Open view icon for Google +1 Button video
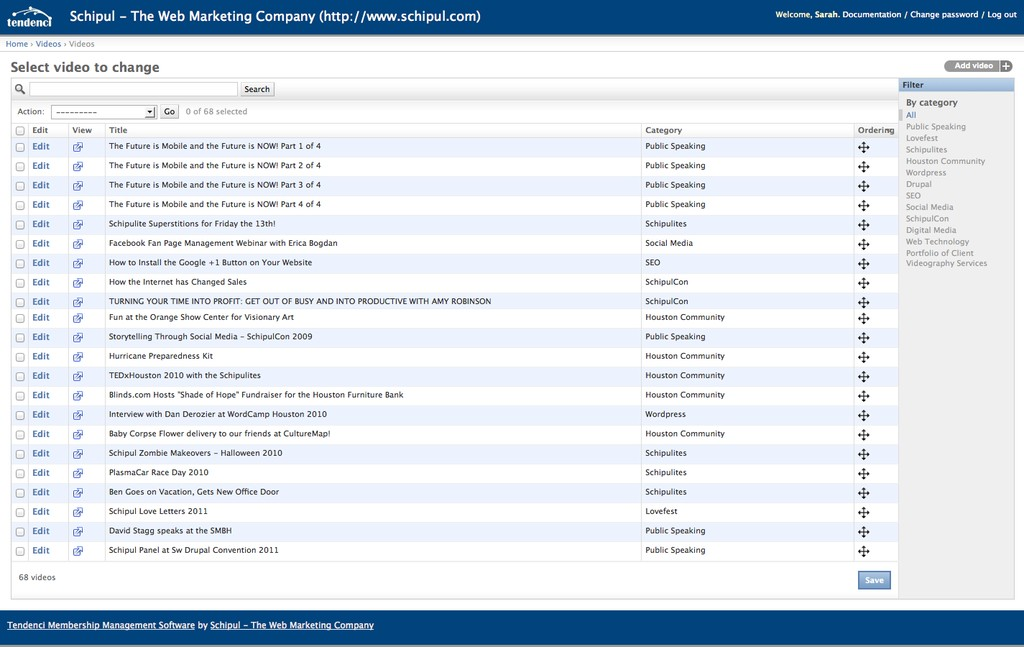Image resolution: width=1024 pixels, height=647 pixels. [78, 264]
